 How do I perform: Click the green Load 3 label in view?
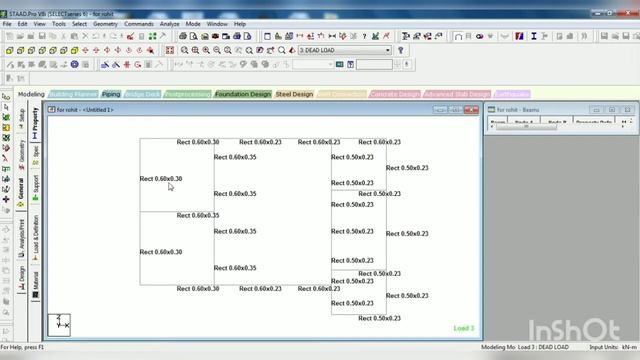(464, 328)
